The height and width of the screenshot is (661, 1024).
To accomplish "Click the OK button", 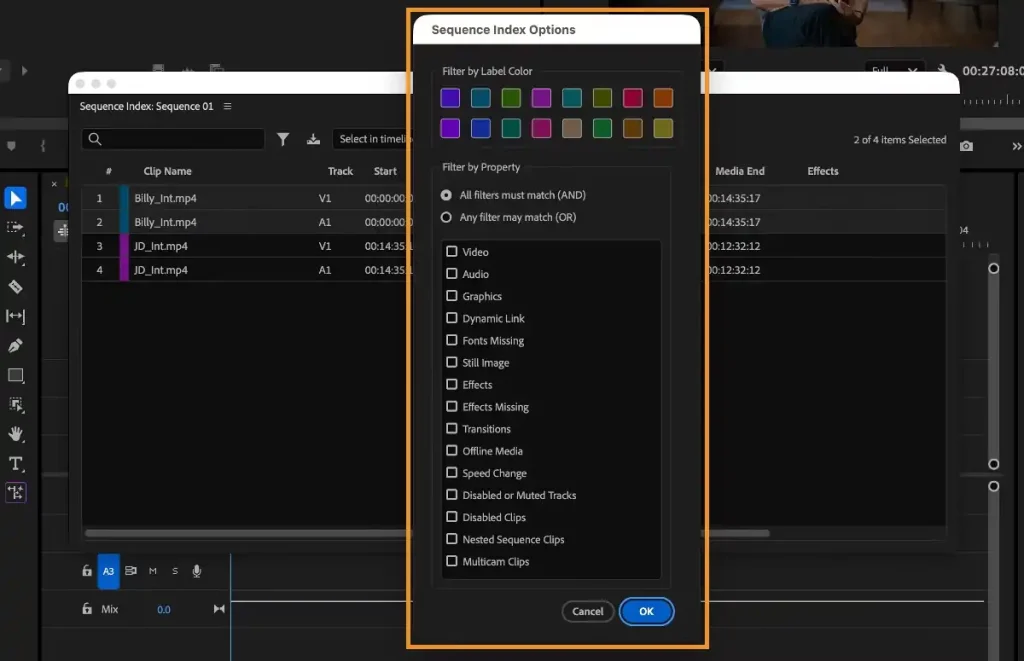I will (646, 611).
